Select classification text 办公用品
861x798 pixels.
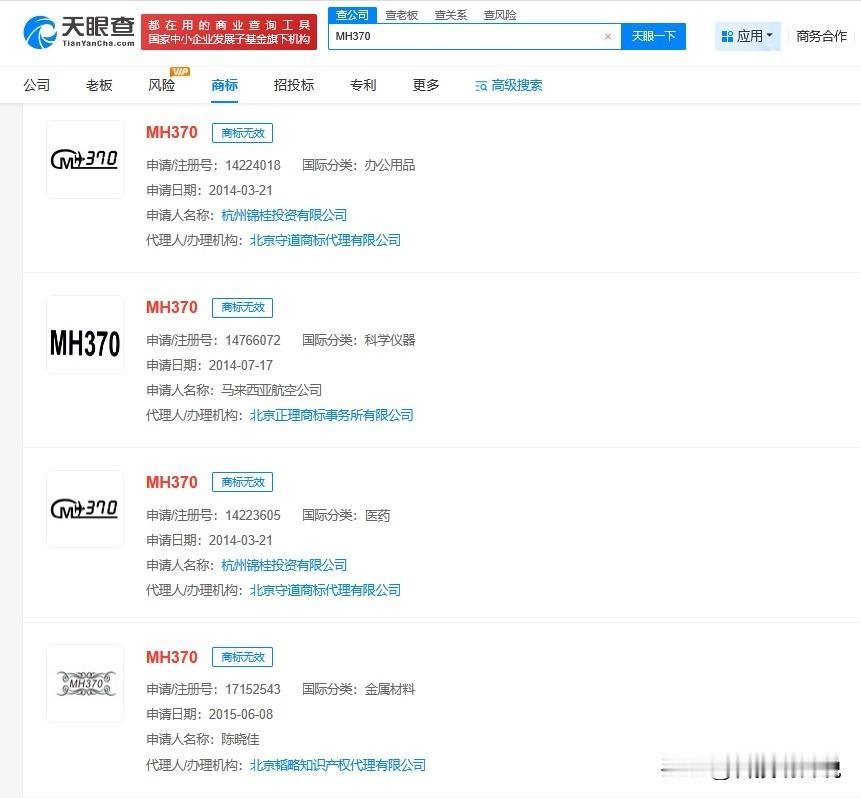[x=390, y=165]
